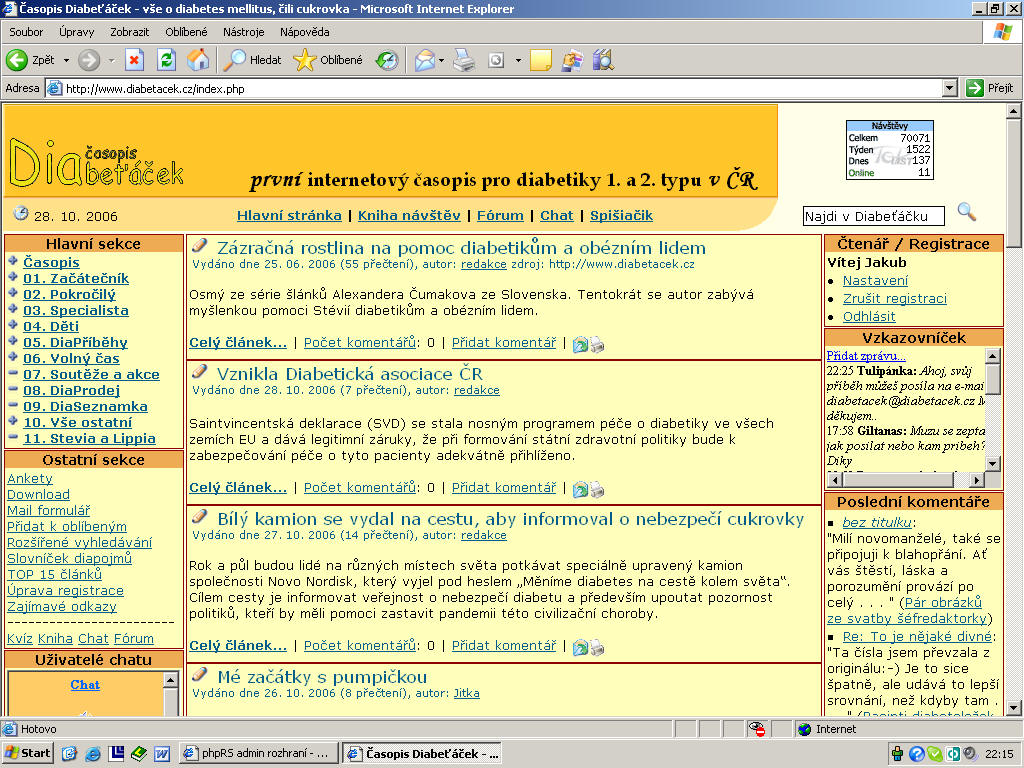Expand the Mail button dropdown arrow
The width and height of the screenshot is (1024, 768).
[441, 61]
